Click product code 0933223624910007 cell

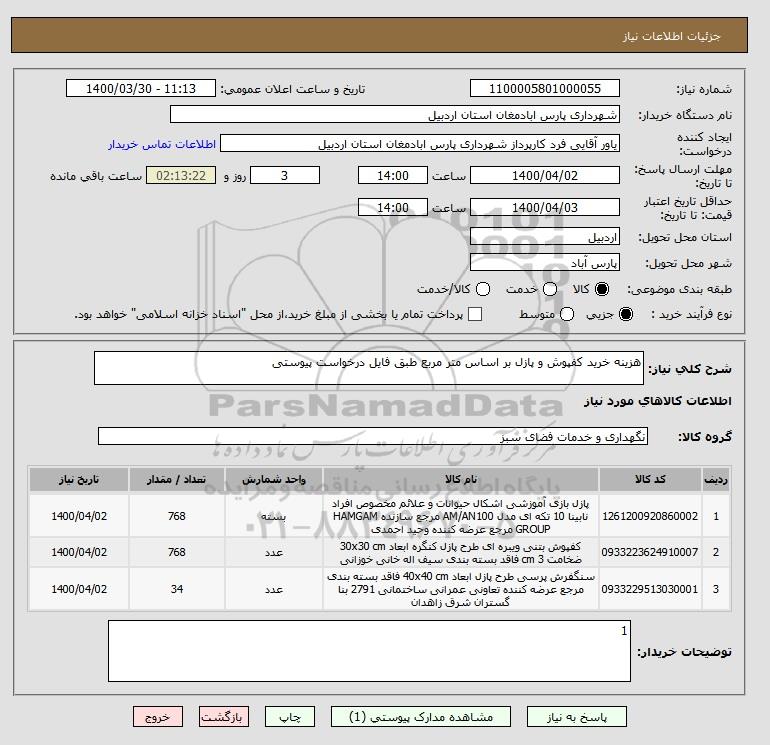tap(650, 552)
